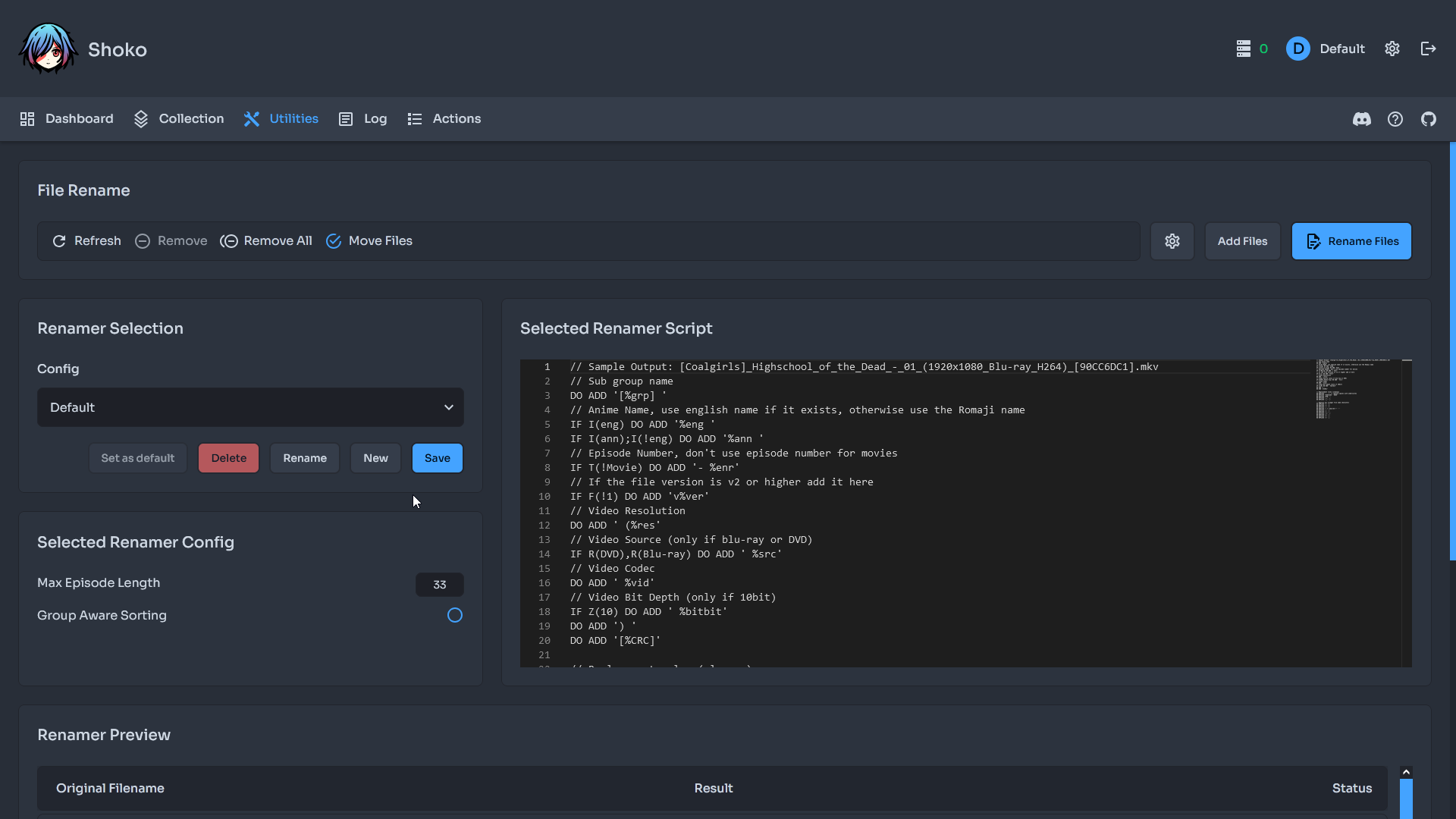Open the Discord link icon

pos(1361,119)
